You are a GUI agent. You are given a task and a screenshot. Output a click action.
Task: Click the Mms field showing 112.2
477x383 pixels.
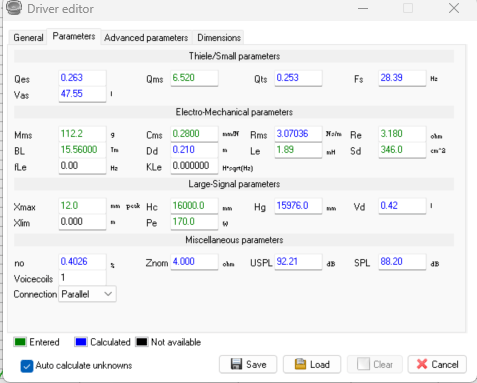point(82,134)
